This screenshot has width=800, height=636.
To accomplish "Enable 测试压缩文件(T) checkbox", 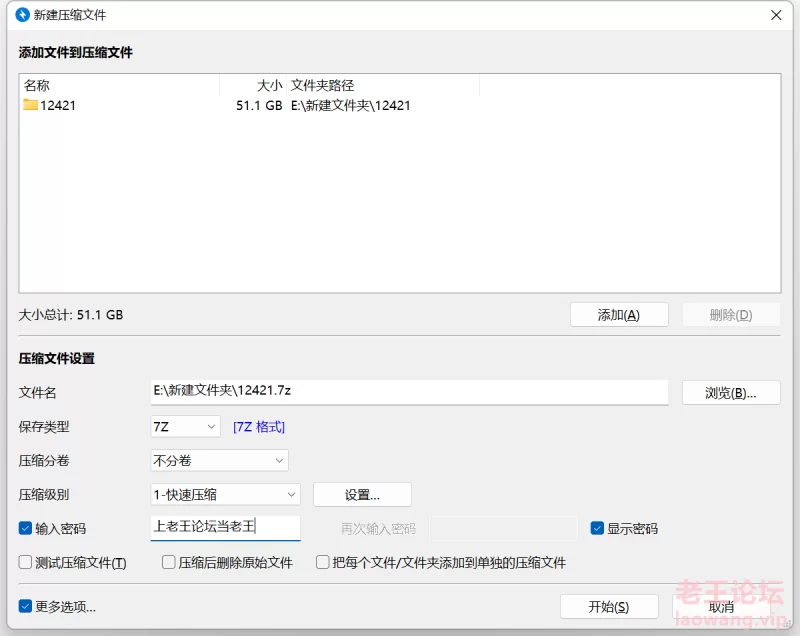I will [x=25, y=562].
